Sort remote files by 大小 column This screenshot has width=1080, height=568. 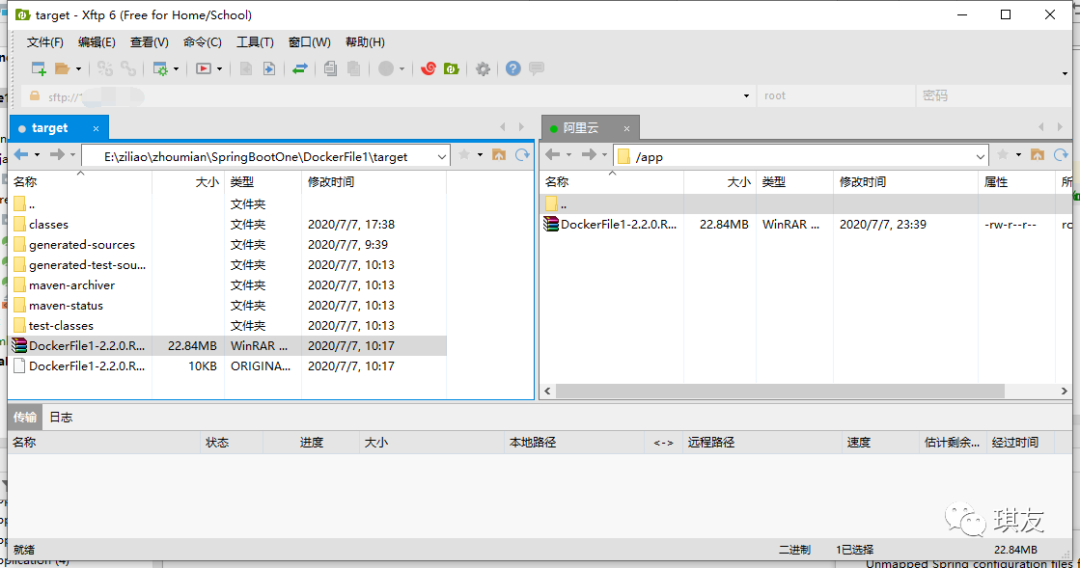point(720,182)
